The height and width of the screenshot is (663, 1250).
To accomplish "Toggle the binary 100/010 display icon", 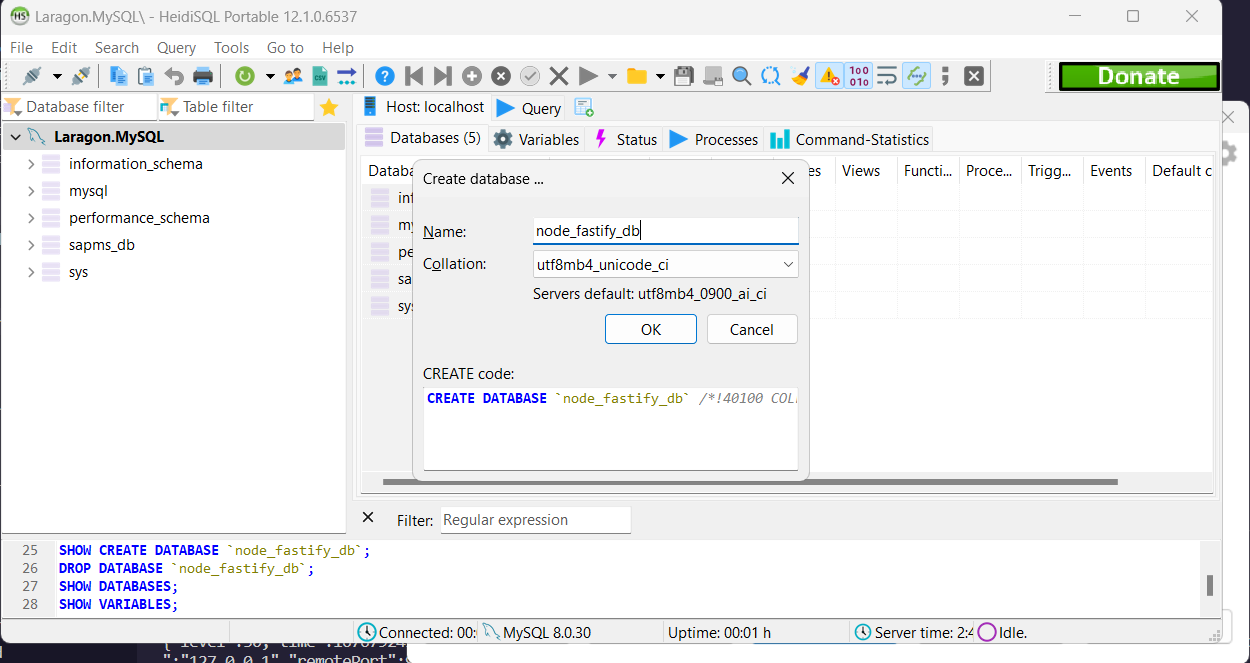I will tap(858, 76).
